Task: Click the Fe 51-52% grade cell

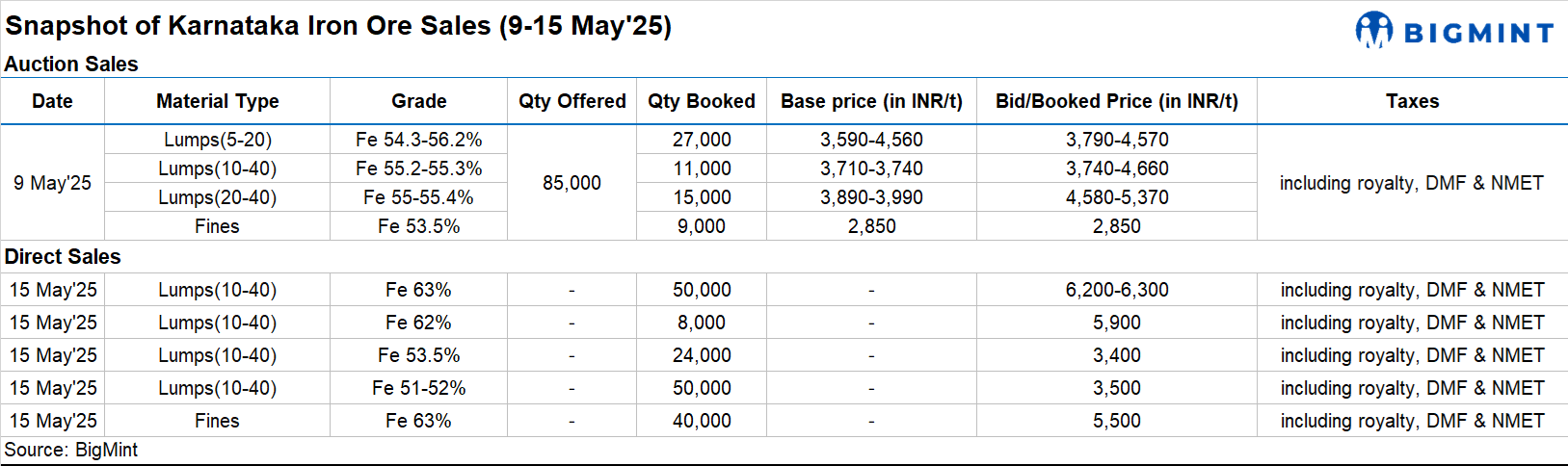Action: point(418,388)
